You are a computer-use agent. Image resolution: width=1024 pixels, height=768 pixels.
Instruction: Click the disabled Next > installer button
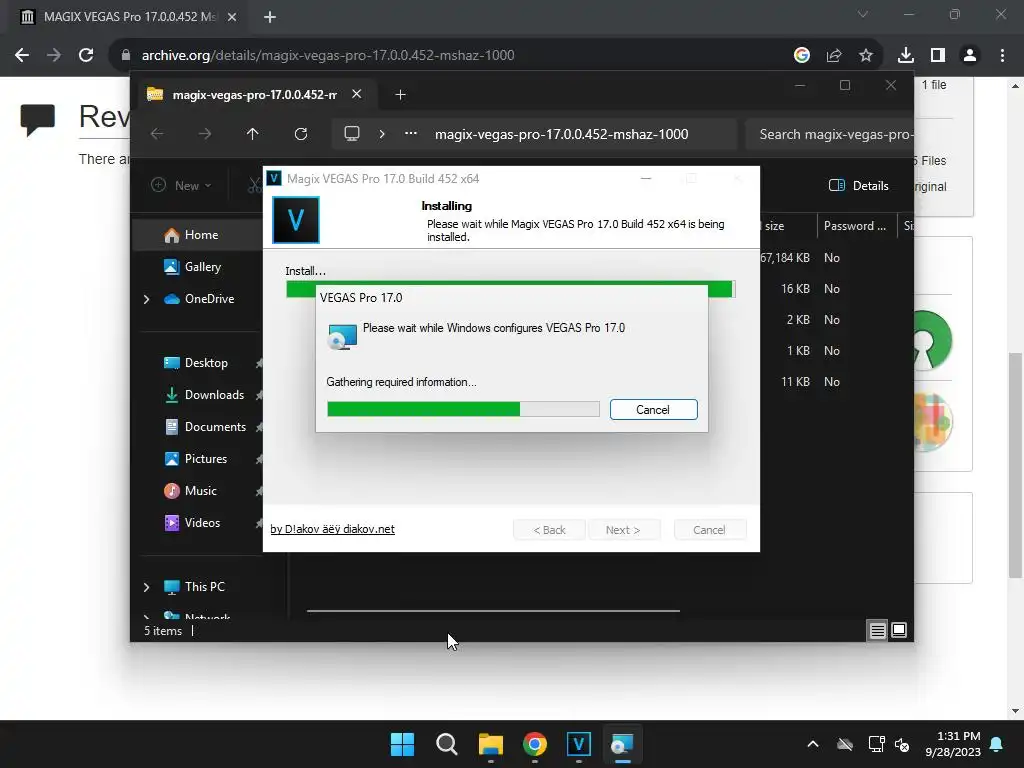point(623,530)
